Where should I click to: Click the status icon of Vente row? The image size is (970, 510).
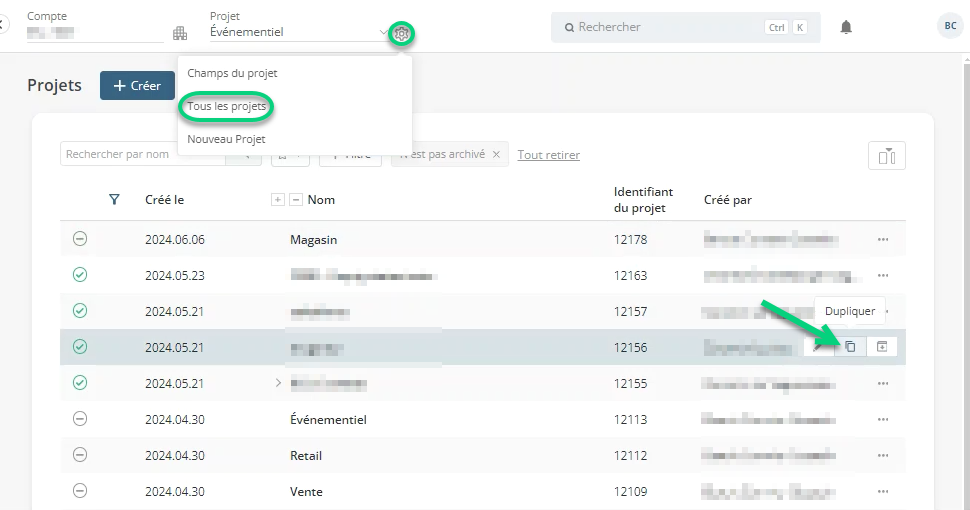click(x=80, y=491)
